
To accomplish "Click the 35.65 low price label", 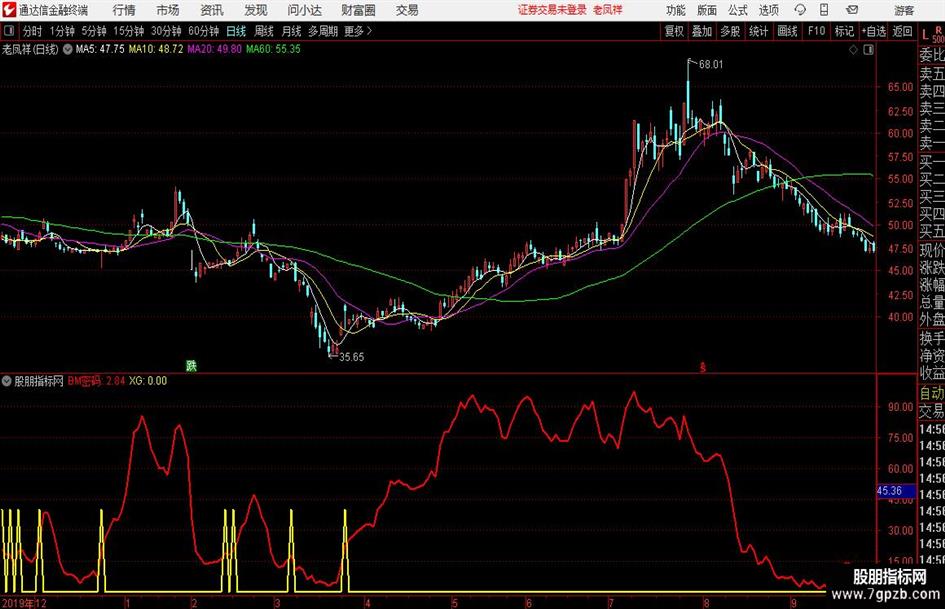I will pos(351,357).
